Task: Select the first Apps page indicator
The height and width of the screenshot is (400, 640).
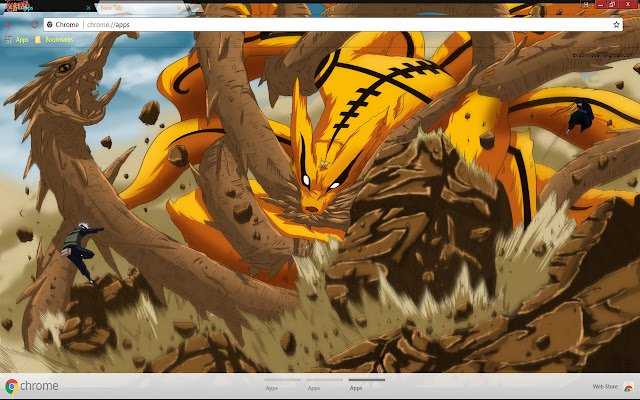Action: tap(282, 385)
